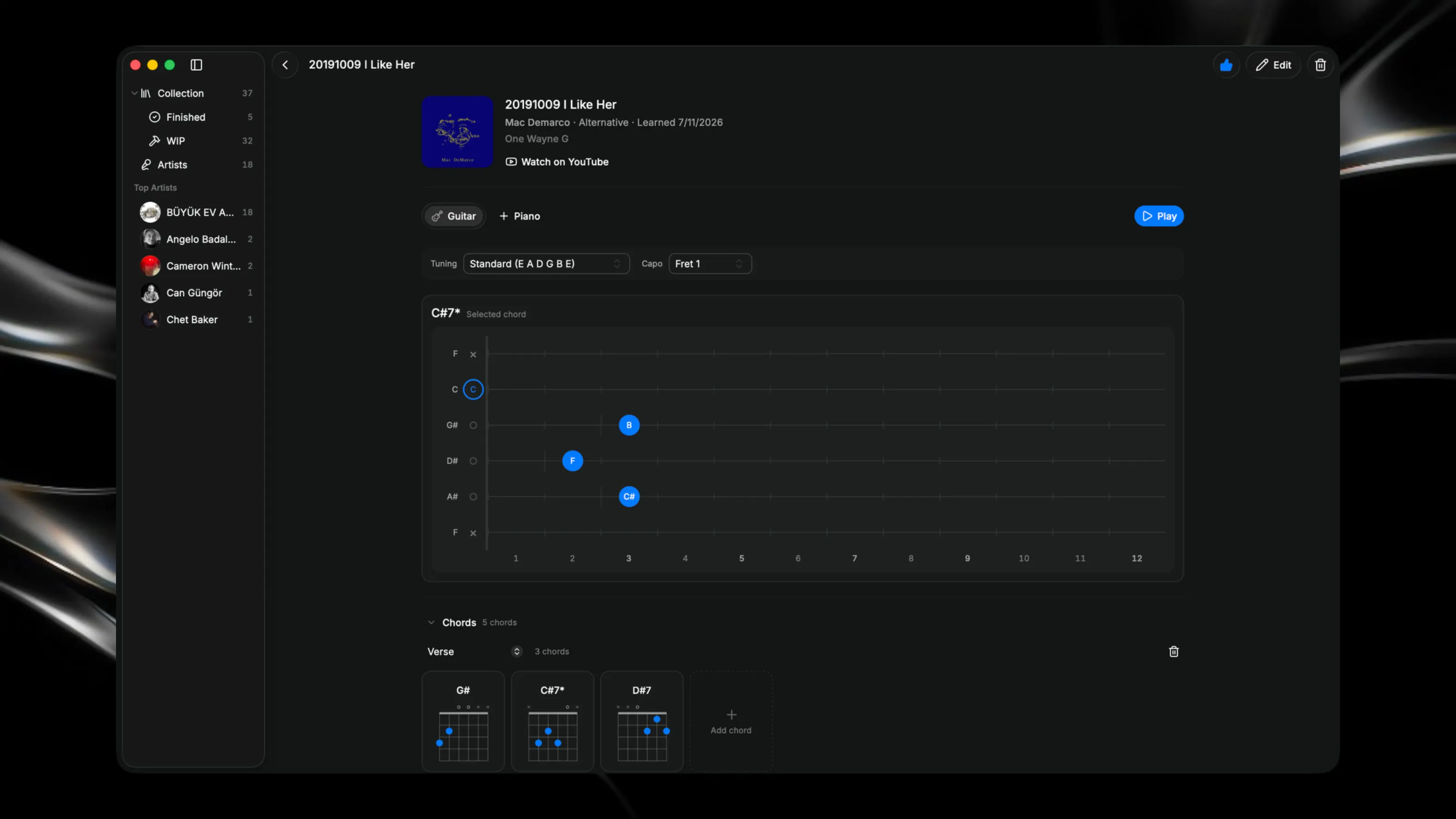Toggle muted X on top F string
Image resolution: width=1456 pixels, height=819 pixels.
[473, 354]
